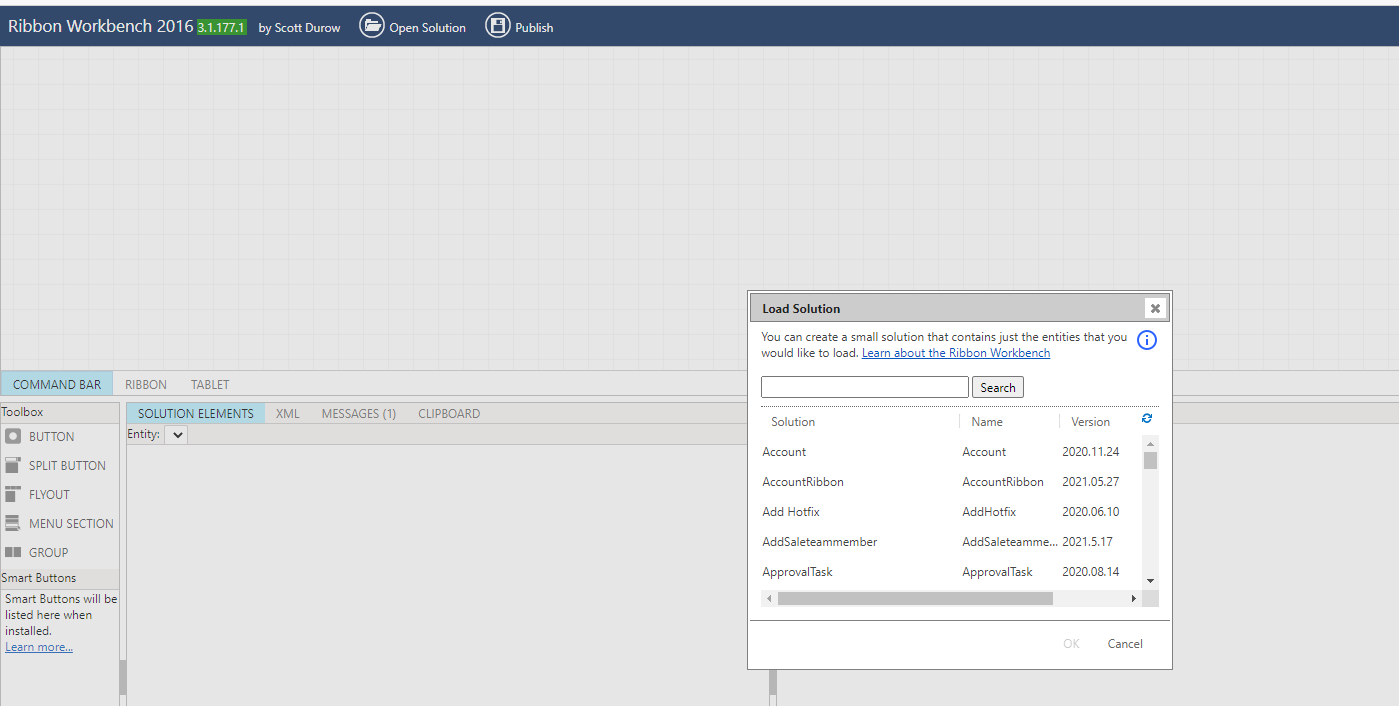Open the XML tab
This screenshot has width=1399, height=706.
pyautogui.click(x=288, y=413)
